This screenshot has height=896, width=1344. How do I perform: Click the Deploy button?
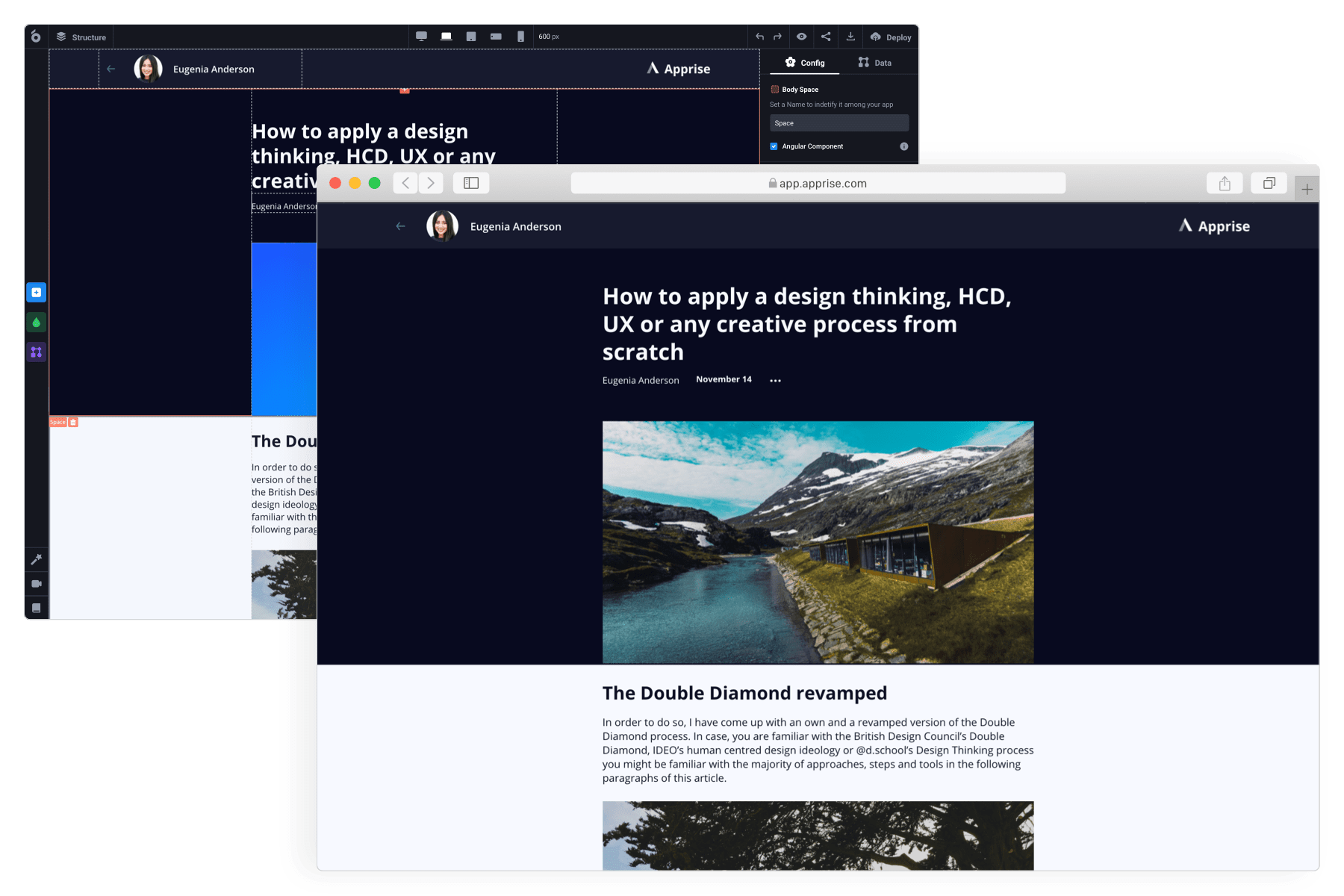click(891, 37)
